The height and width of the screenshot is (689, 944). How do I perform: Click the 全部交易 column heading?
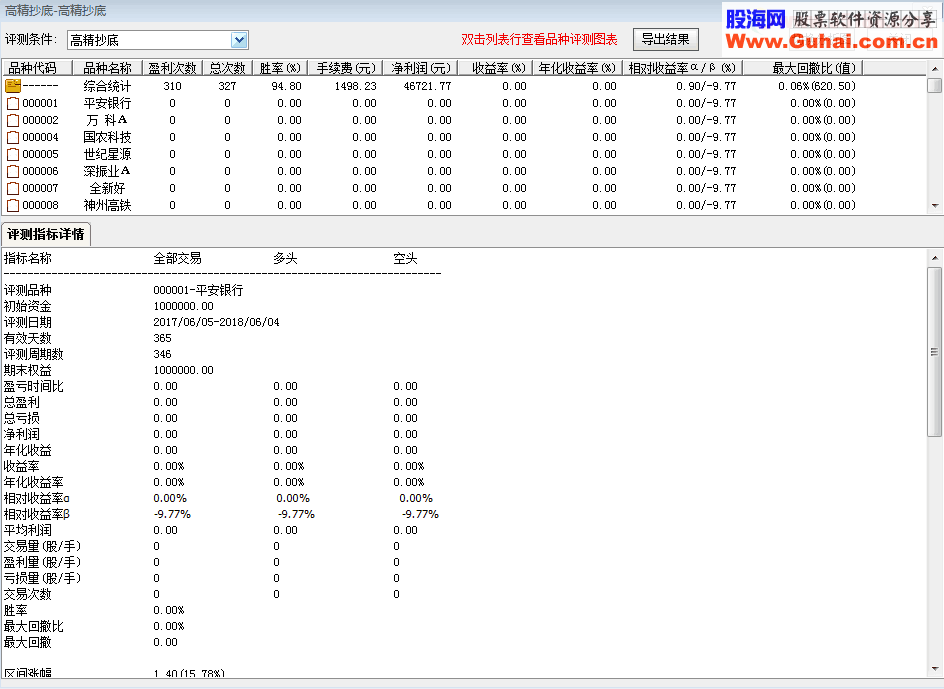pyautogui.click(x=178, y=259)
